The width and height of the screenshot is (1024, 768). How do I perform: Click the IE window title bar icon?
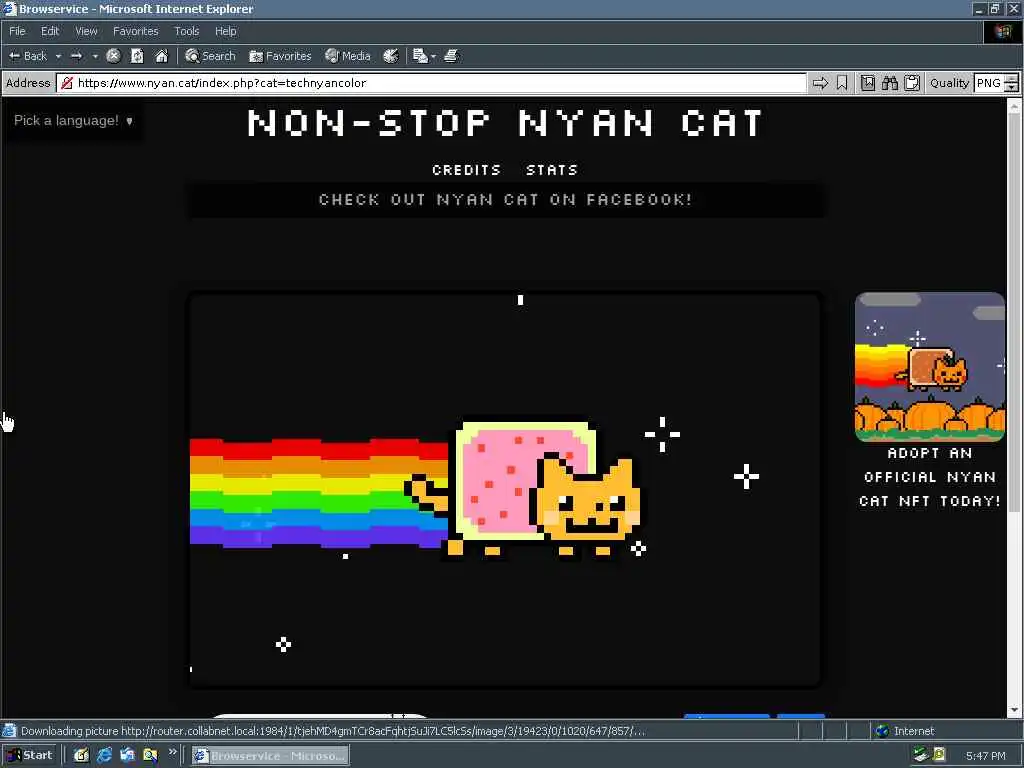(x=10, y=8)
